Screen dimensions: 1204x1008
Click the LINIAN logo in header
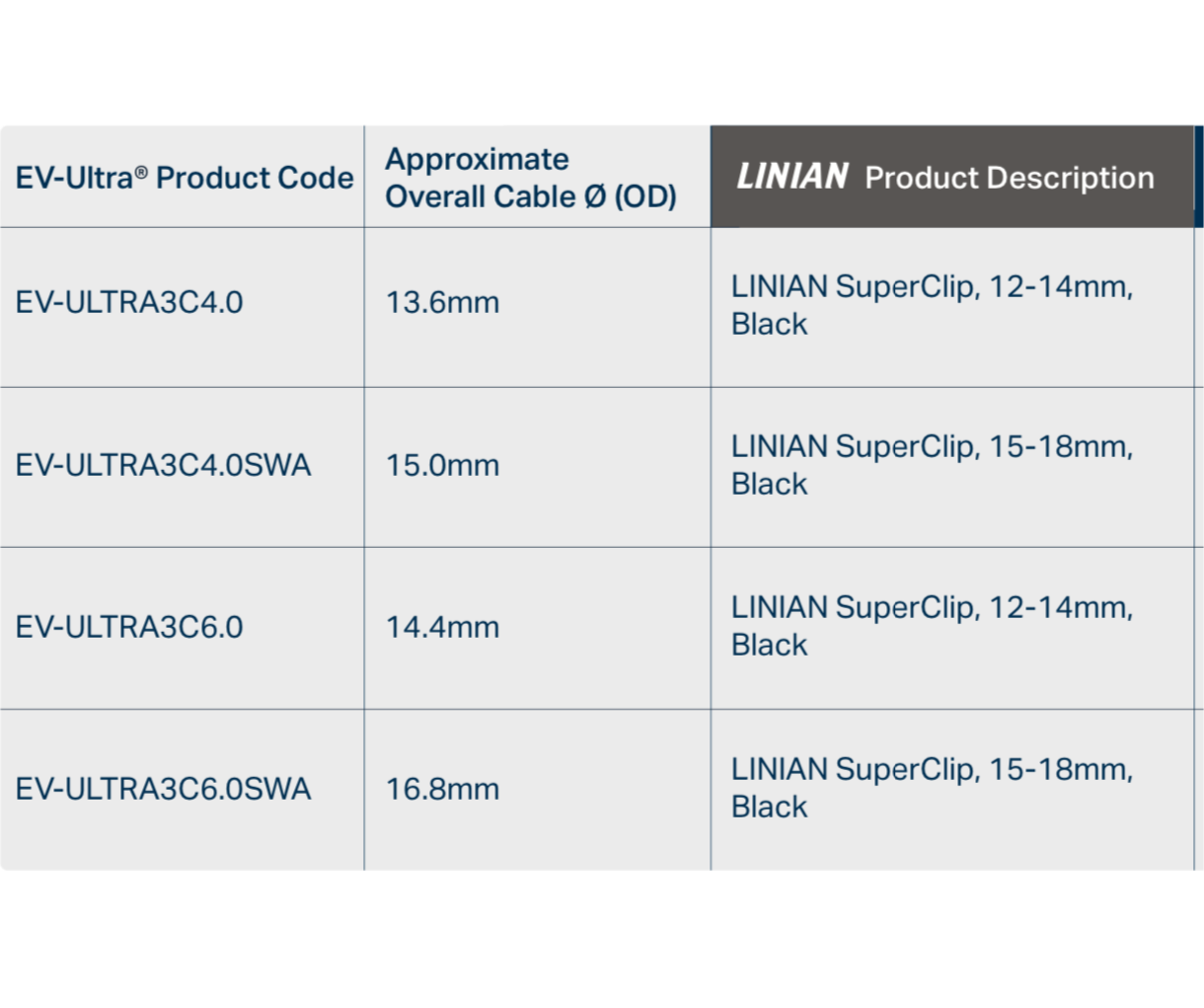[x=792, y=177]
